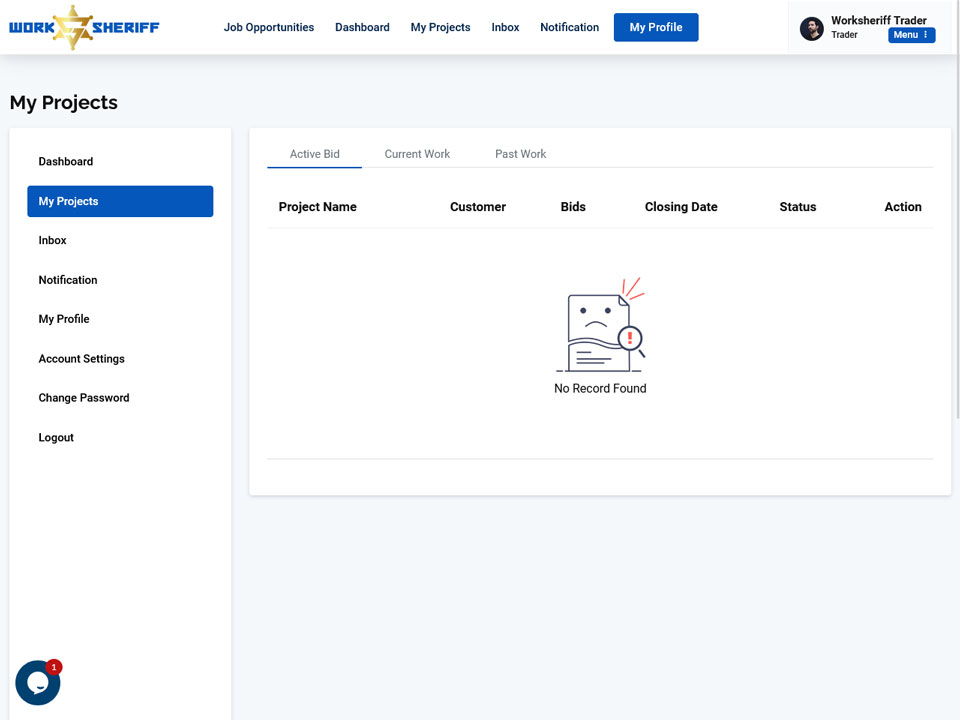Click the blue My Profile button
The image size is (960, 720).
[x=656, y=28]
